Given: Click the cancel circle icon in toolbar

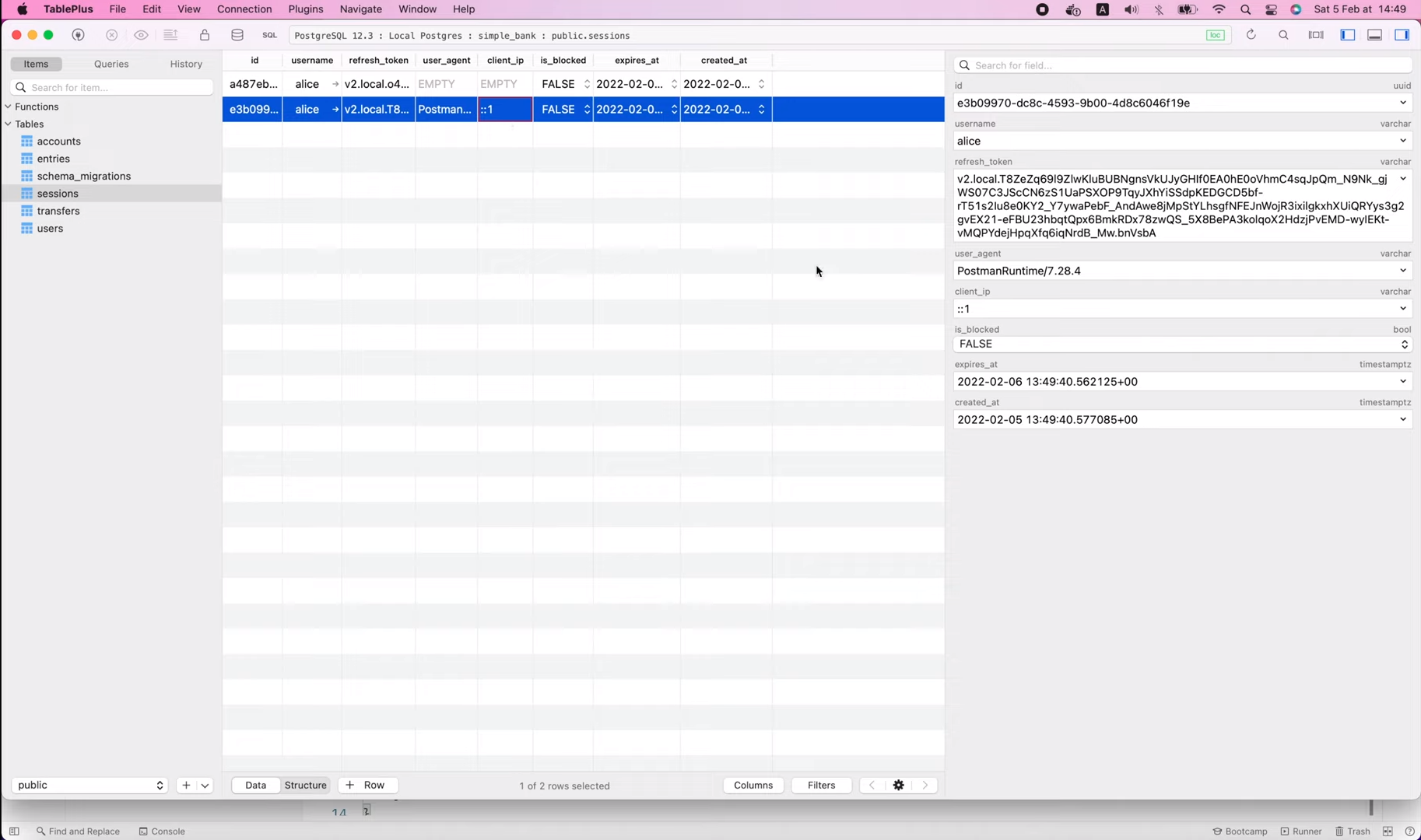Looking at the screenshot, I should 111,35.
